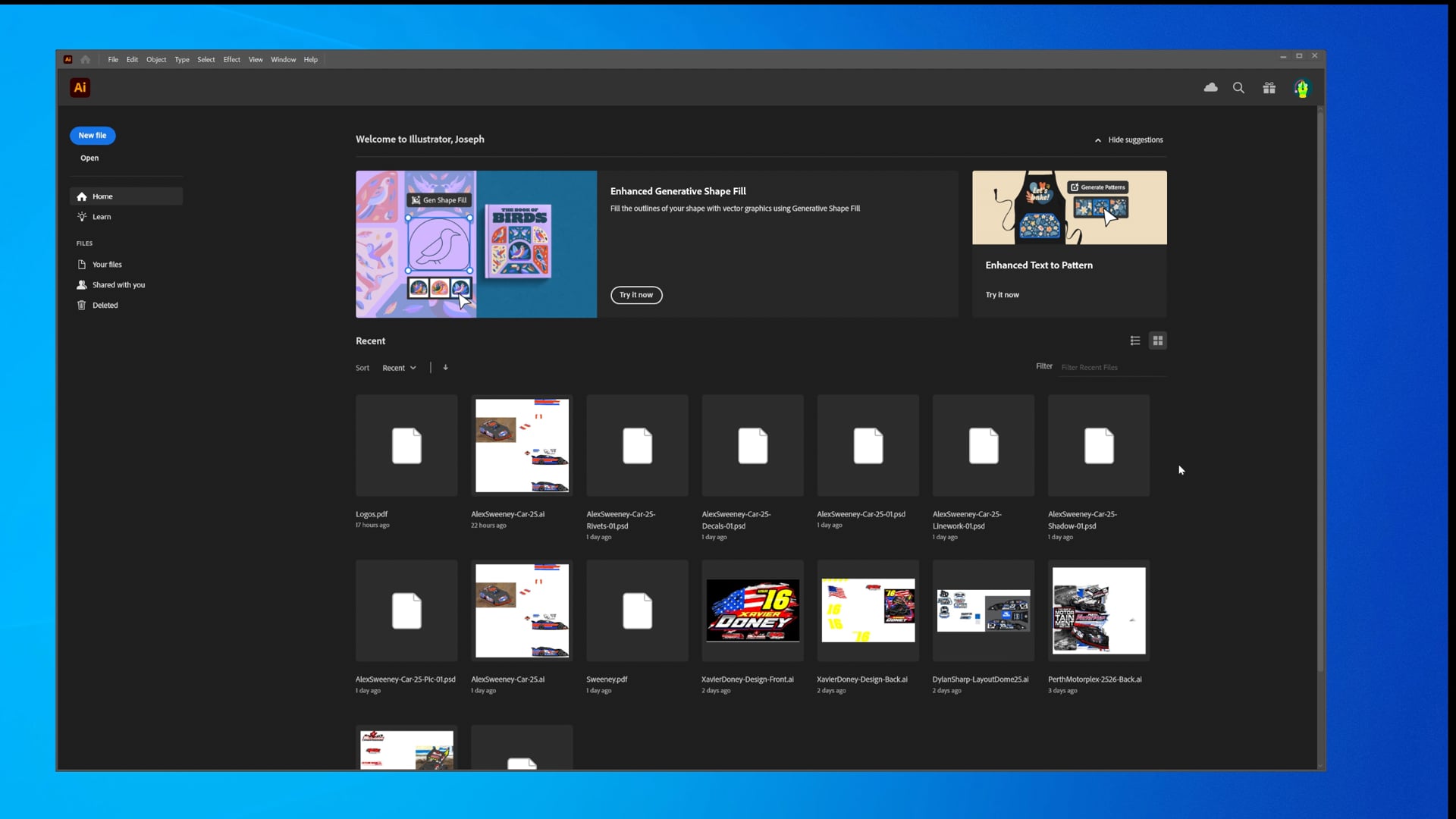Expand the Recent sort dropdown
The height and width of the screenshot is (819, 1456).
pos(399,368)
